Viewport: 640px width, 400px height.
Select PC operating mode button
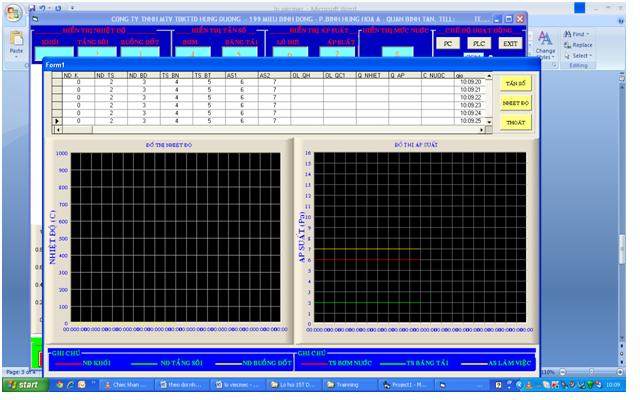(448, 43)
